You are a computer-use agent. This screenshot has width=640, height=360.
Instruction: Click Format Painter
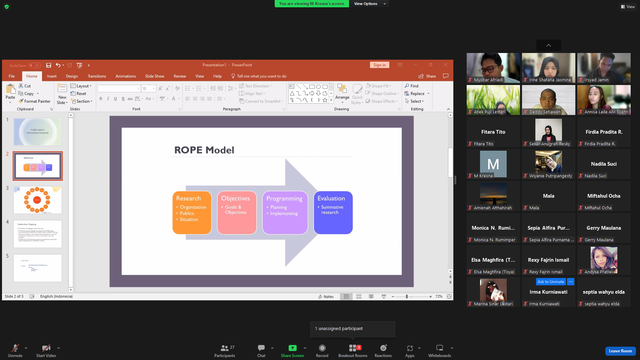(34, 101)
